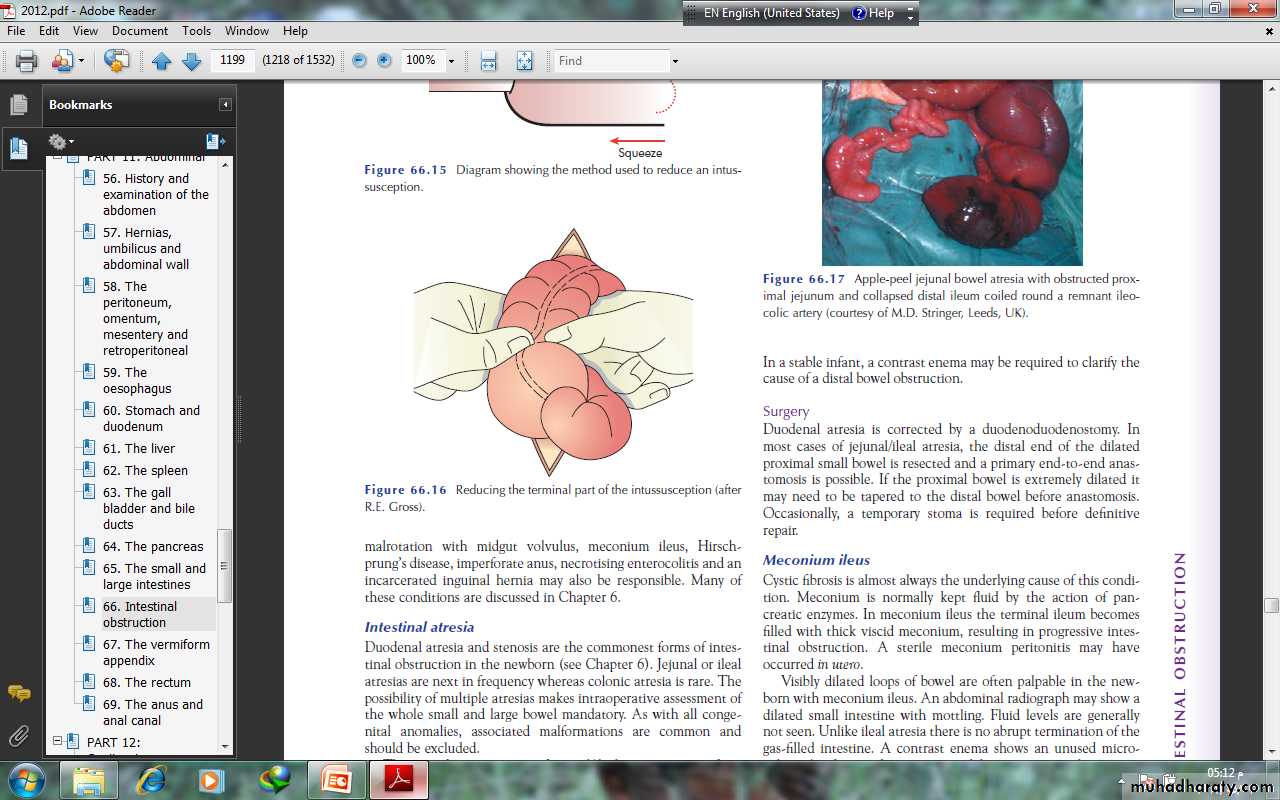Open the Window menu
The width and height of the screenshot is (1280, 800).
click(x=246, y=31)
